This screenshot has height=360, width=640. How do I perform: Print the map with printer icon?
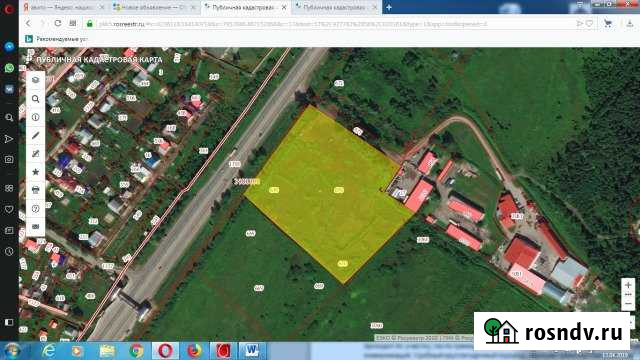click(x=36, y=190)
